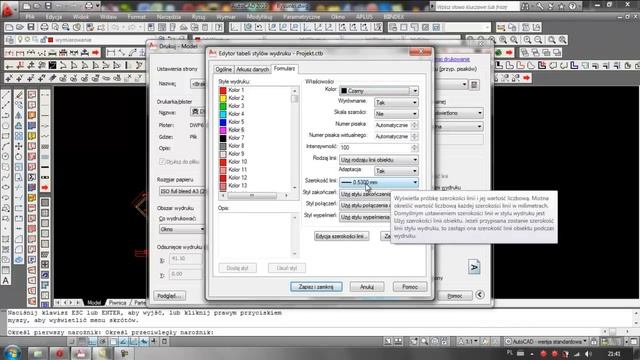Open the AutoCAD application menu red A
The image size is (640, 360).
coord(7,9)
